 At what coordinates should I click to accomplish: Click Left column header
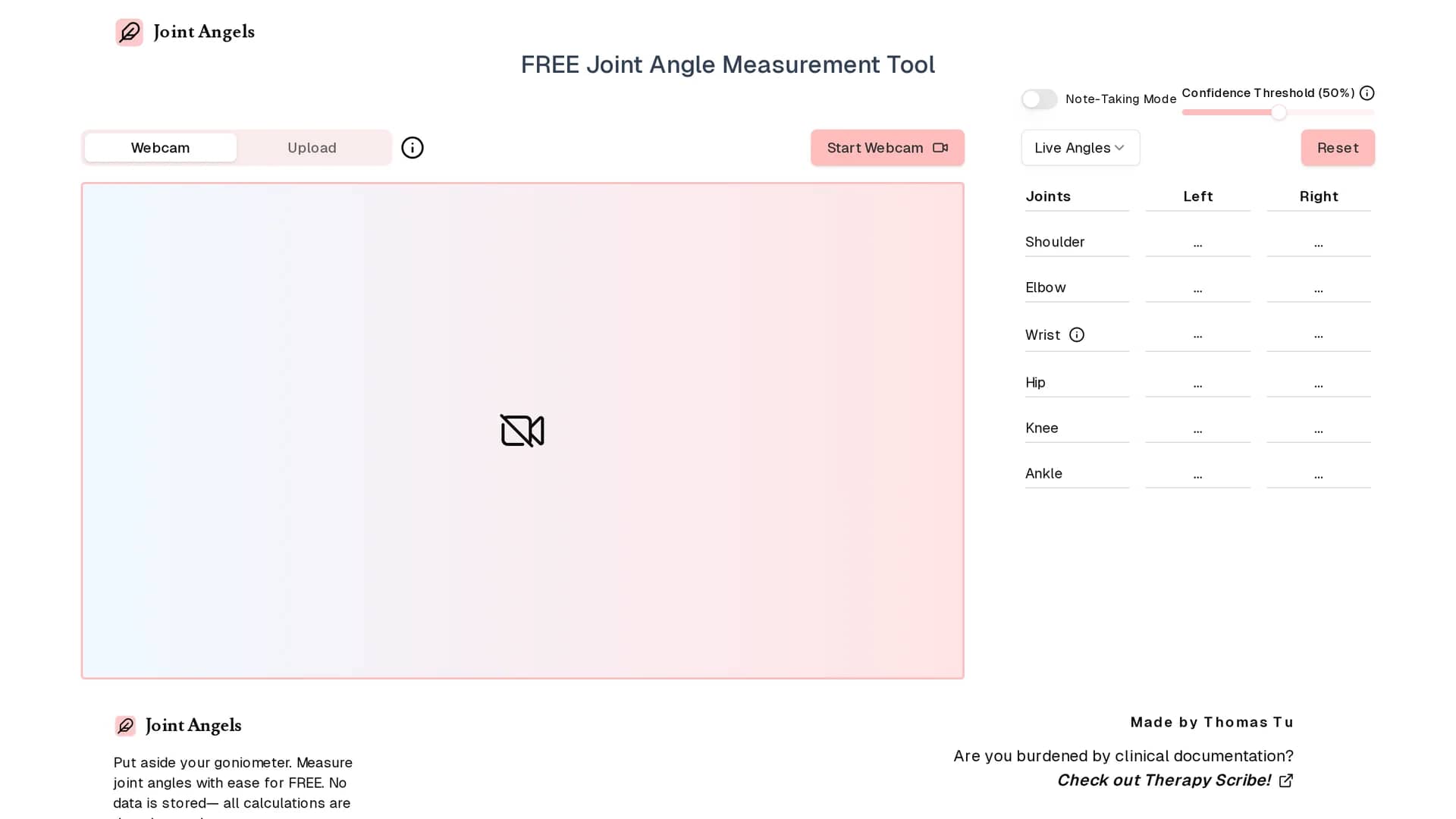point(1197,196)
